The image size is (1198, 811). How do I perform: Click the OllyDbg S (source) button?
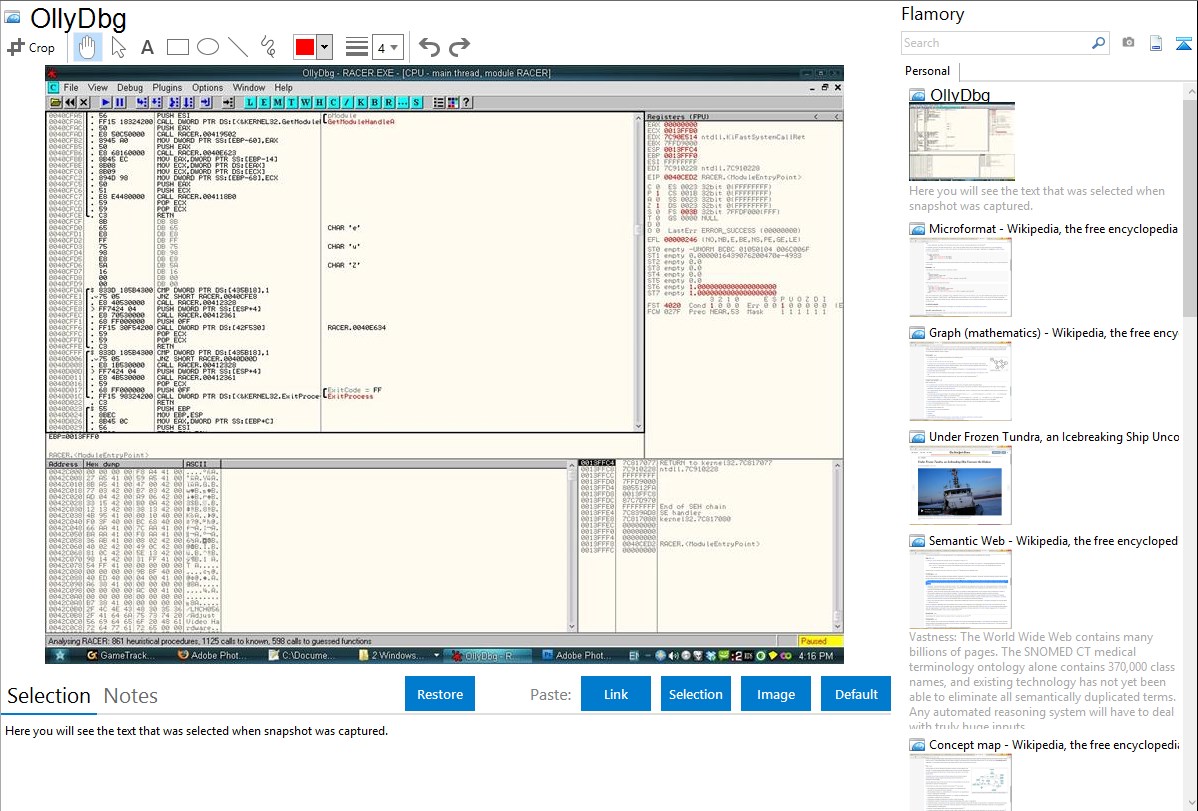[x=416, y=102]
